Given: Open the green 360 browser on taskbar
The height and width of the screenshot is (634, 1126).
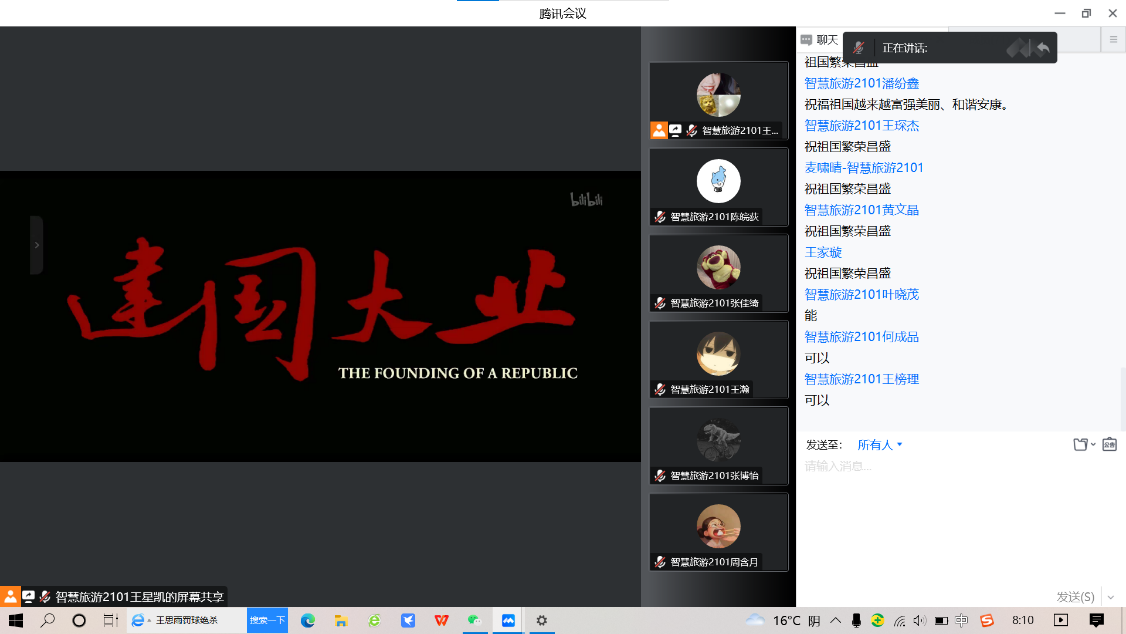Looking at the screenshot, I should [374, 620].
